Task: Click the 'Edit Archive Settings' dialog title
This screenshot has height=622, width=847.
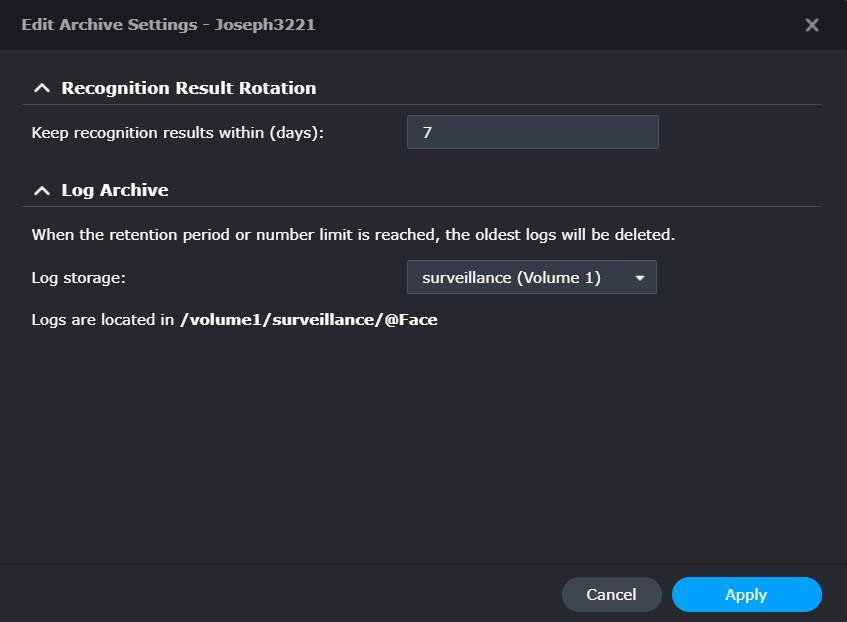Action: (x=110, y=25)
